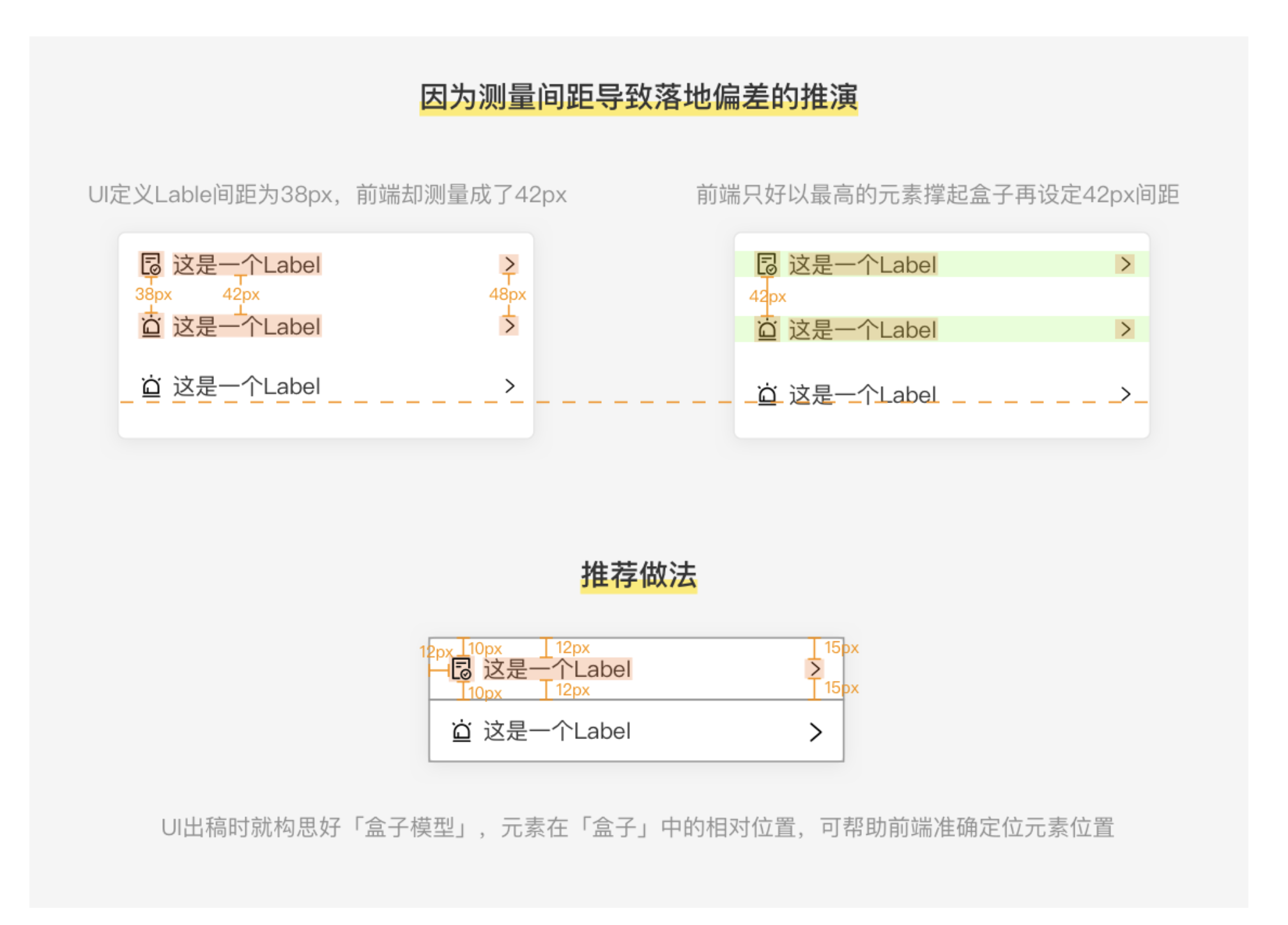Select the 这是一个Label text in the recommended box's lower row
The image size is (1288, 925).
click(556, 731)
